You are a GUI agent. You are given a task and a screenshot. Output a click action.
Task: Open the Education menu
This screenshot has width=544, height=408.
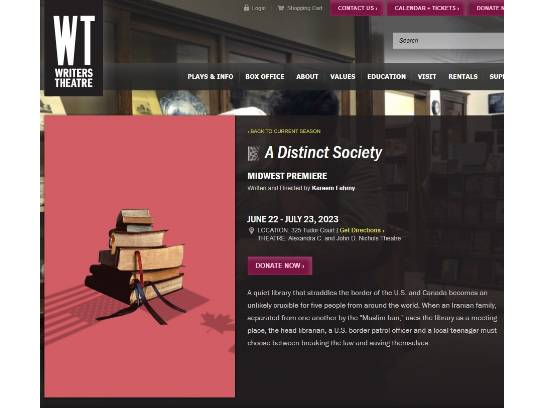[x=386, y=77]
